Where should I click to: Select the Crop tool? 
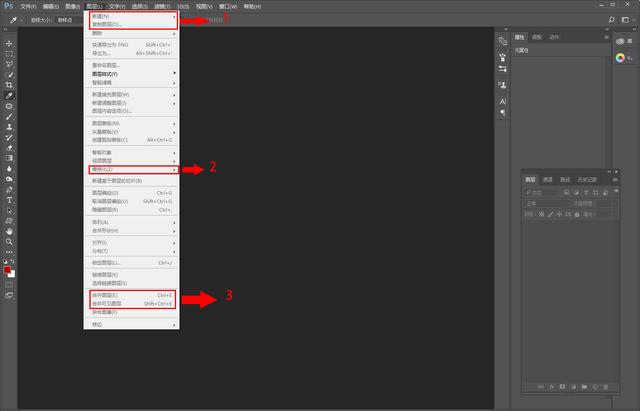9,85
